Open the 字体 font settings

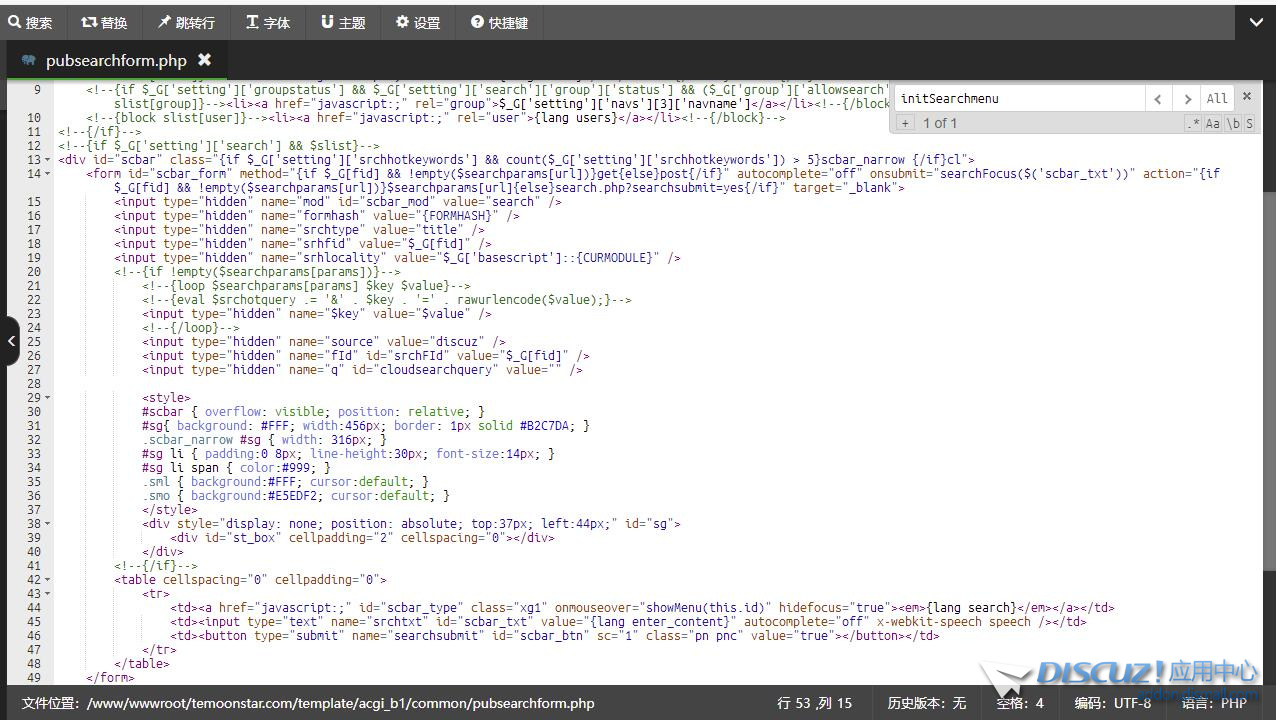point(268,22)
